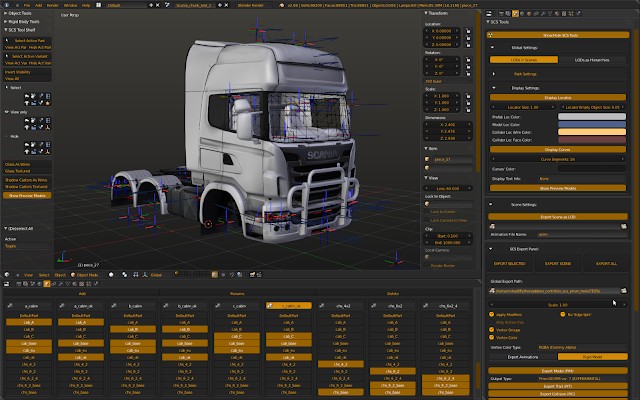Image resolution: width=640 pixels, height=400 pixels.
Task: Click Invert Visibility button
Action: coord(27,72)
